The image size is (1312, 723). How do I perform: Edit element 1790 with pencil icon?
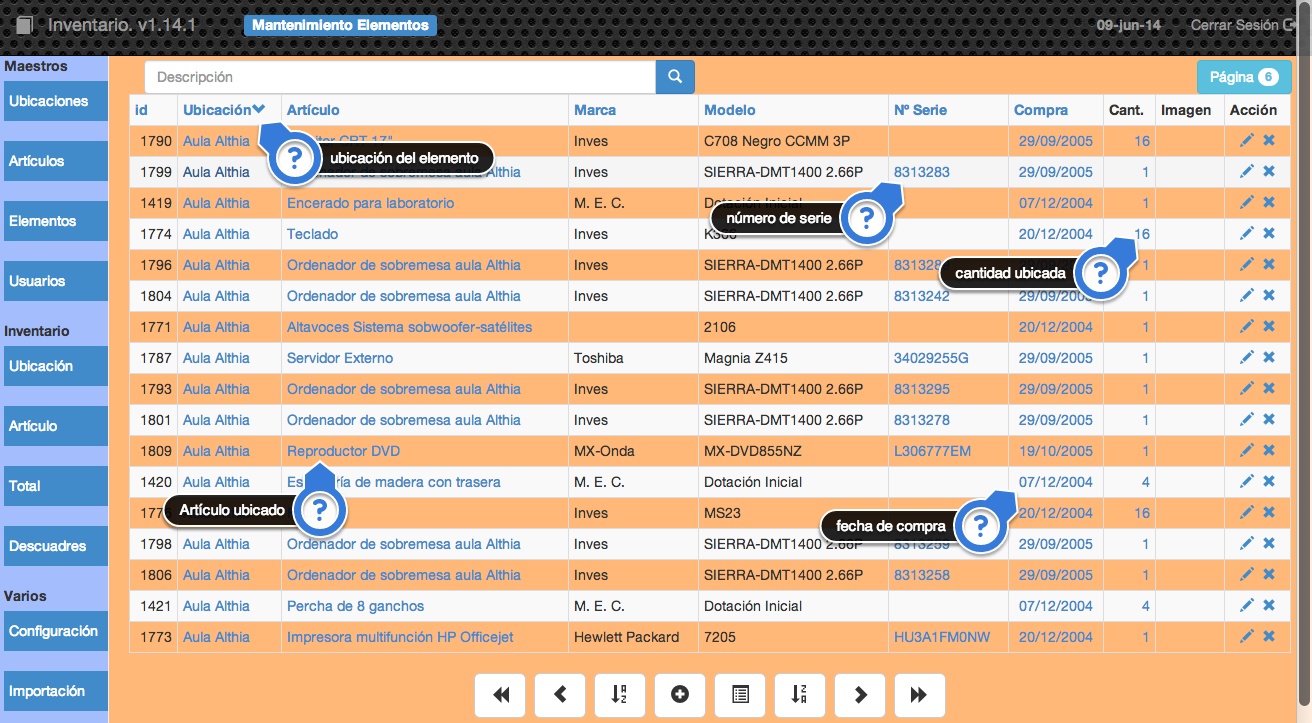point(1246,141)
